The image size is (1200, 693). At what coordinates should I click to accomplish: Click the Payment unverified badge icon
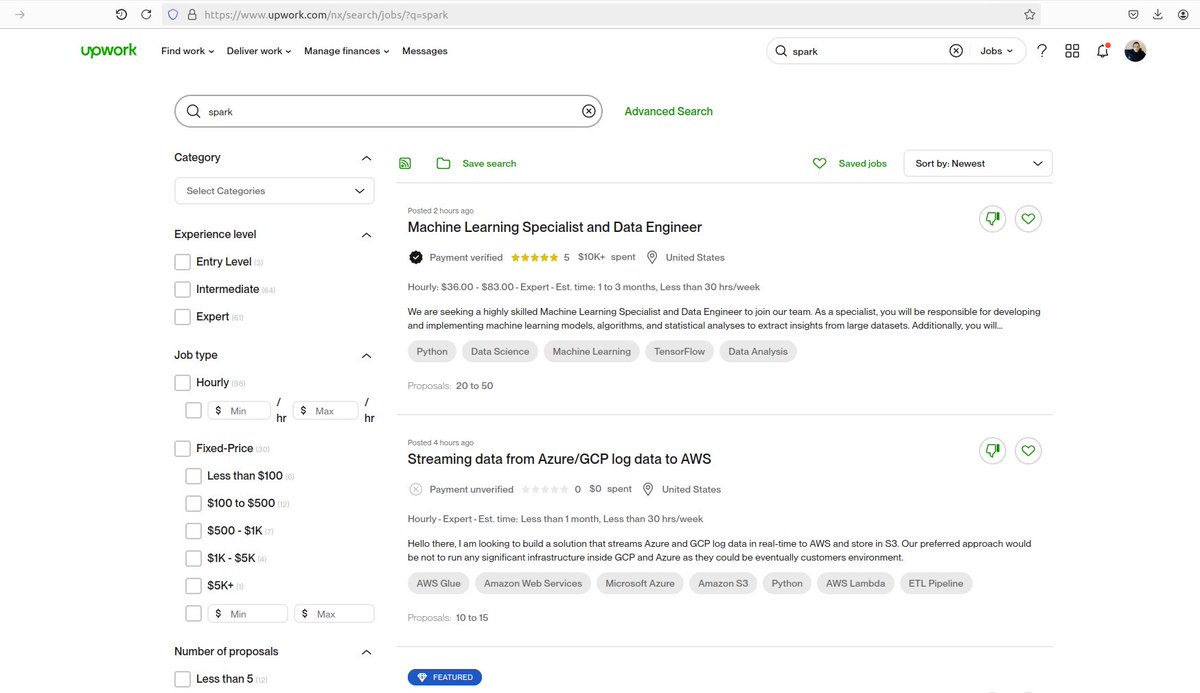tap(416, 489)
